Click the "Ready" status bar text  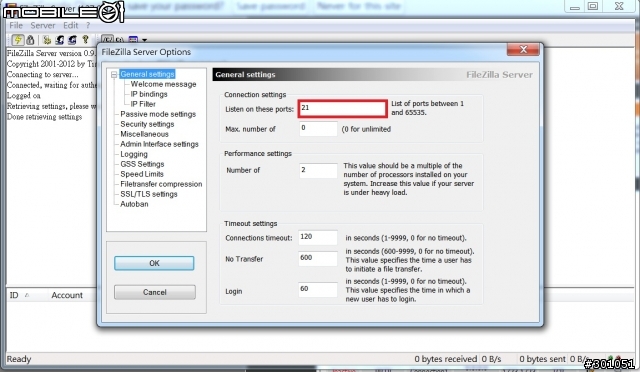(x=19, y=359)
